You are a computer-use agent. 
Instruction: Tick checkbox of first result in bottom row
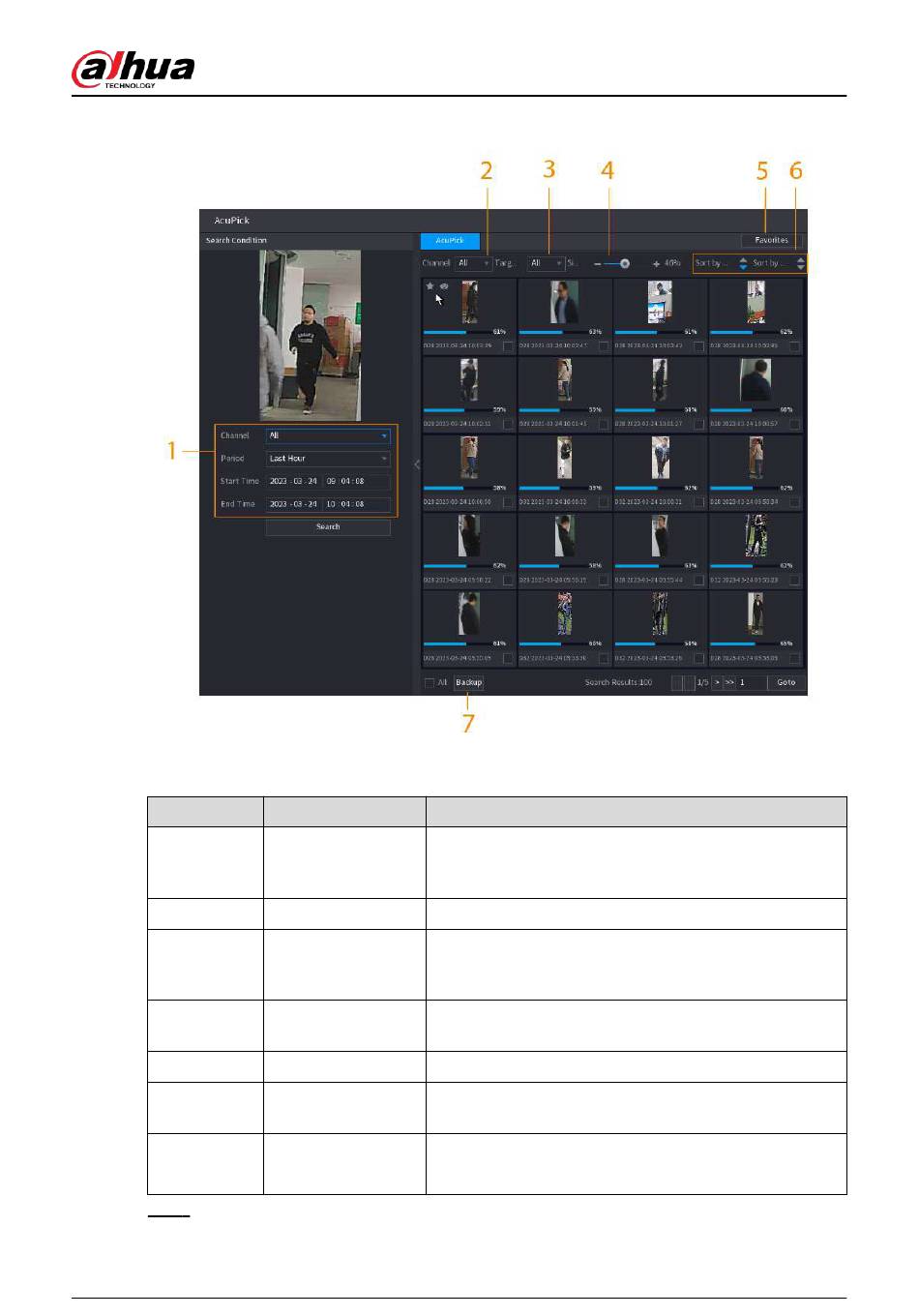click(508, 658)
